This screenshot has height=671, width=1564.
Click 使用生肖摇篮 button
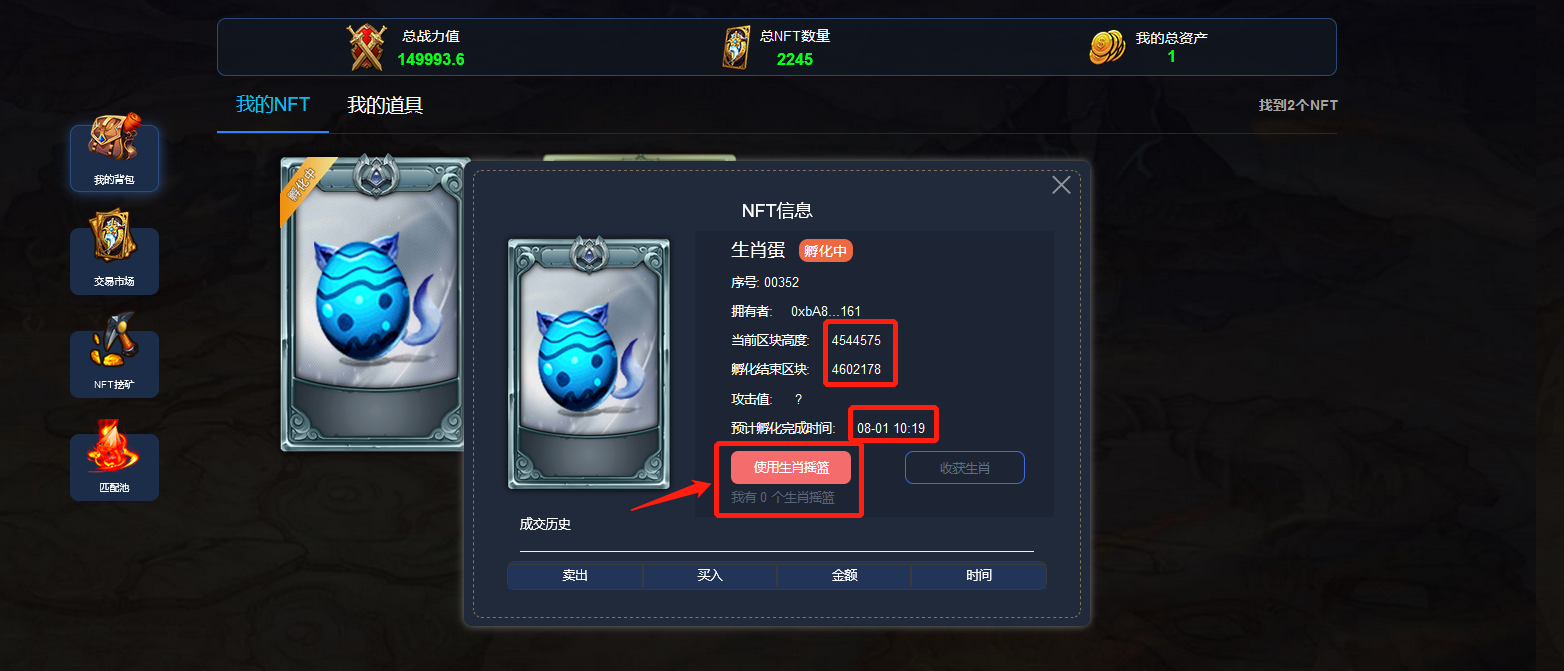pos(790,467)
